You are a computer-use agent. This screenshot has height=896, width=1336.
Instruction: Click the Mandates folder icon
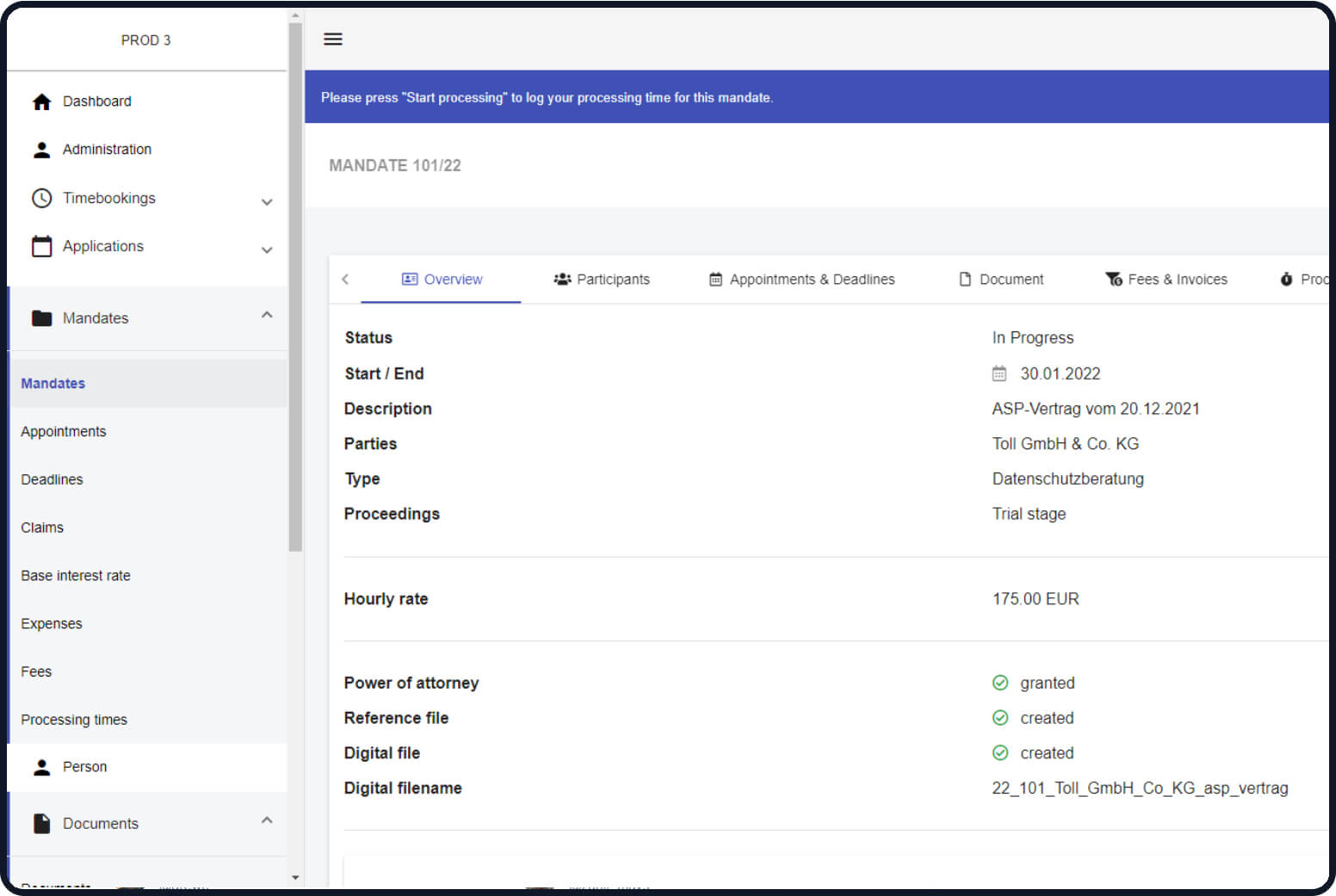point(41,318)
